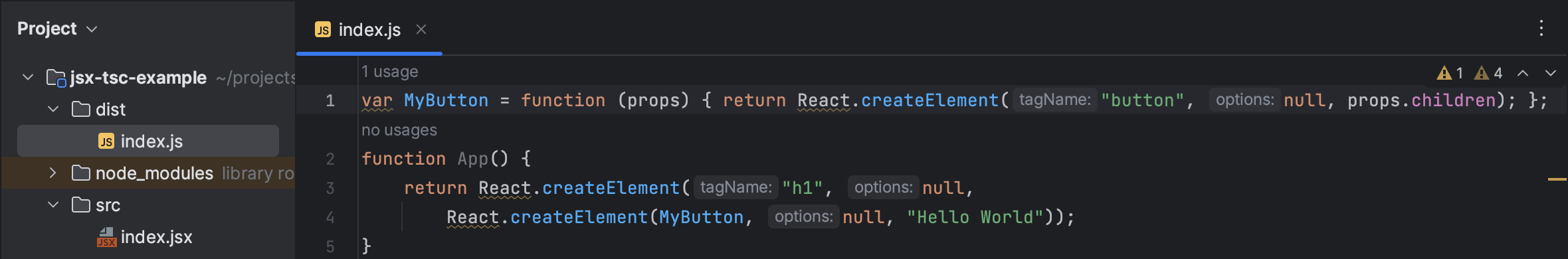Click the dist folder icon
This screenshot has width=1568, height=259.
(81, 109)
